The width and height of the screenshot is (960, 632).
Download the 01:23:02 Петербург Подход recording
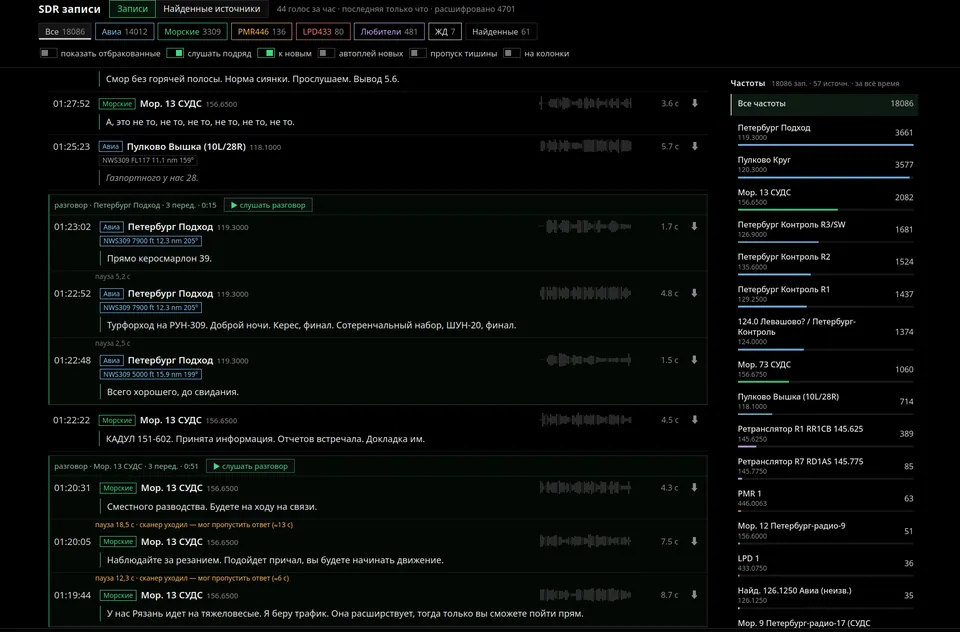pos(694,227)
